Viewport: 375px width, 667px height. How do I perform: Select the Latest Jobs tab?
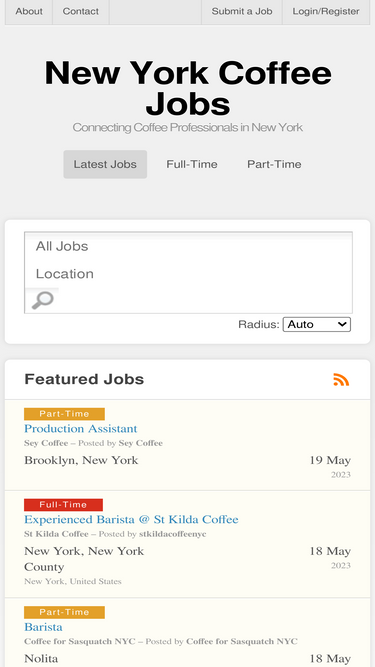(105, 164)
